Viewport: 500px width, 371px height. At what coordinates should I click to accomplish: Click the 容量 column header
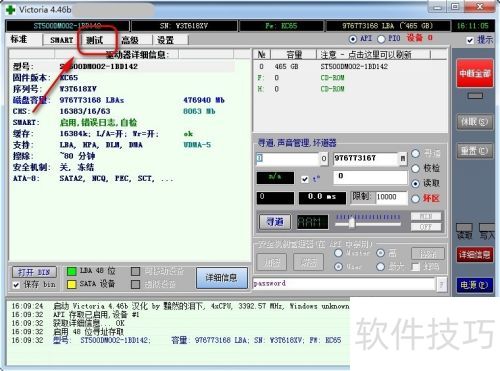point(294,54)
